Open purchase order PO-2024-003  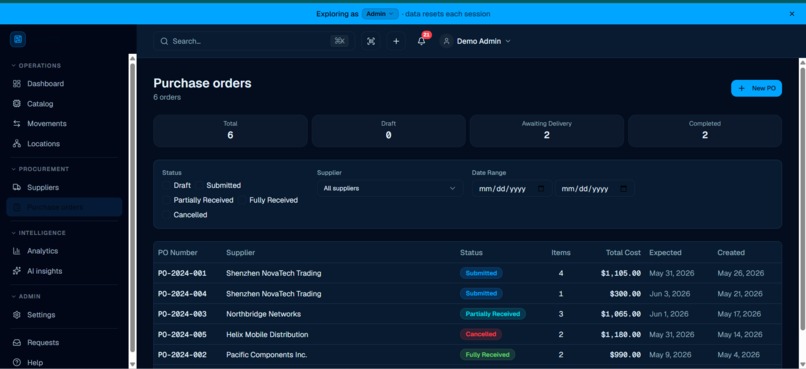(182, 314)
